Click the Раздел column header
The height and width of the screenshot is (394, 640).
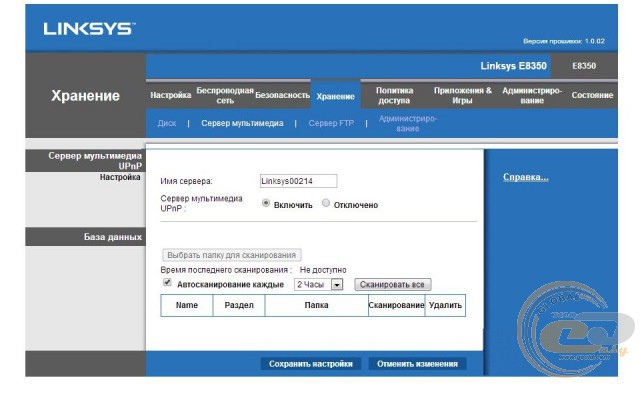(239, 305)
